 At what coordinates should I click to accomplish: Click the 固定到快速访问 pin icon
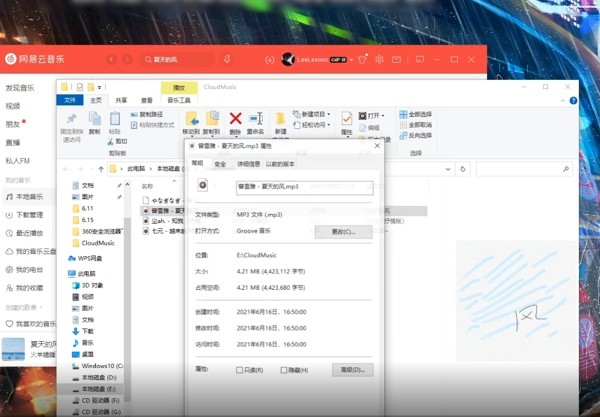[72, 119]
